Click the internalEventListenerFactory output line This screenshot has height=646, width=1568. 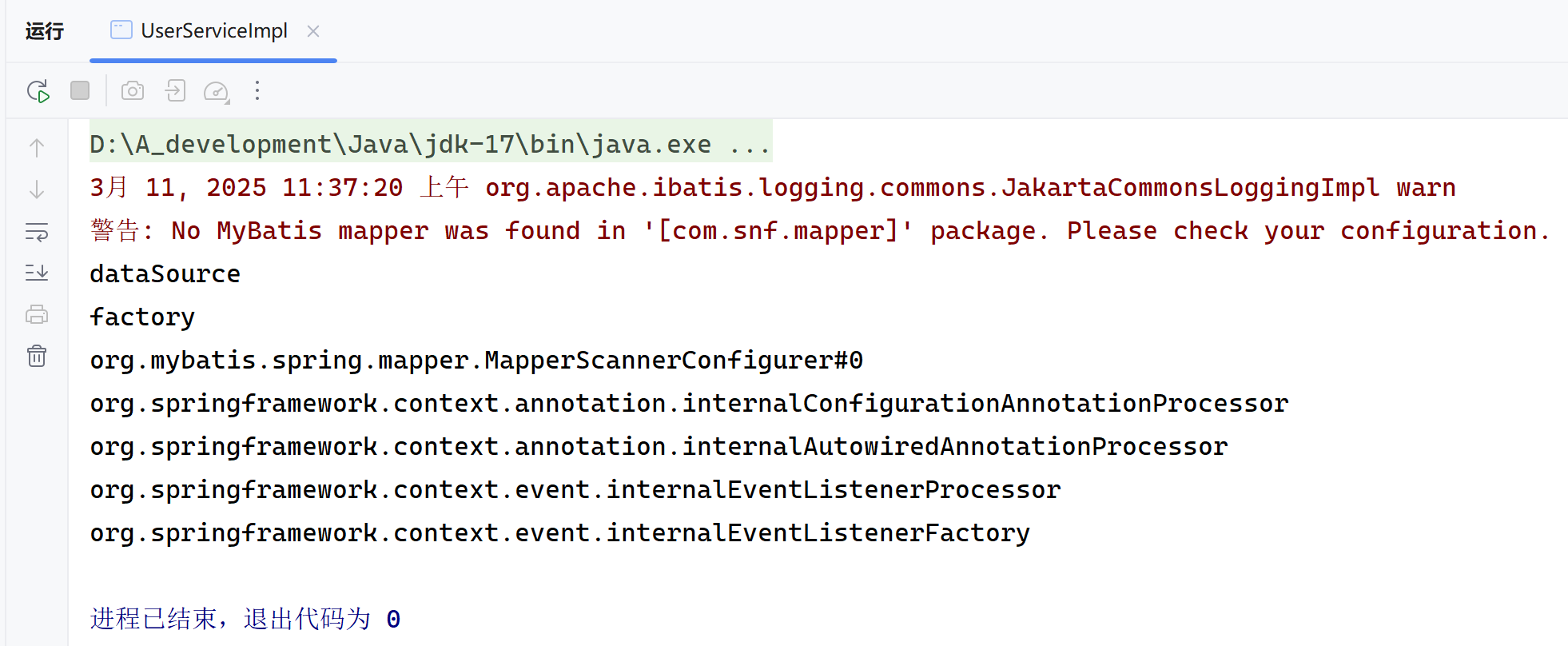click(559, 532)
